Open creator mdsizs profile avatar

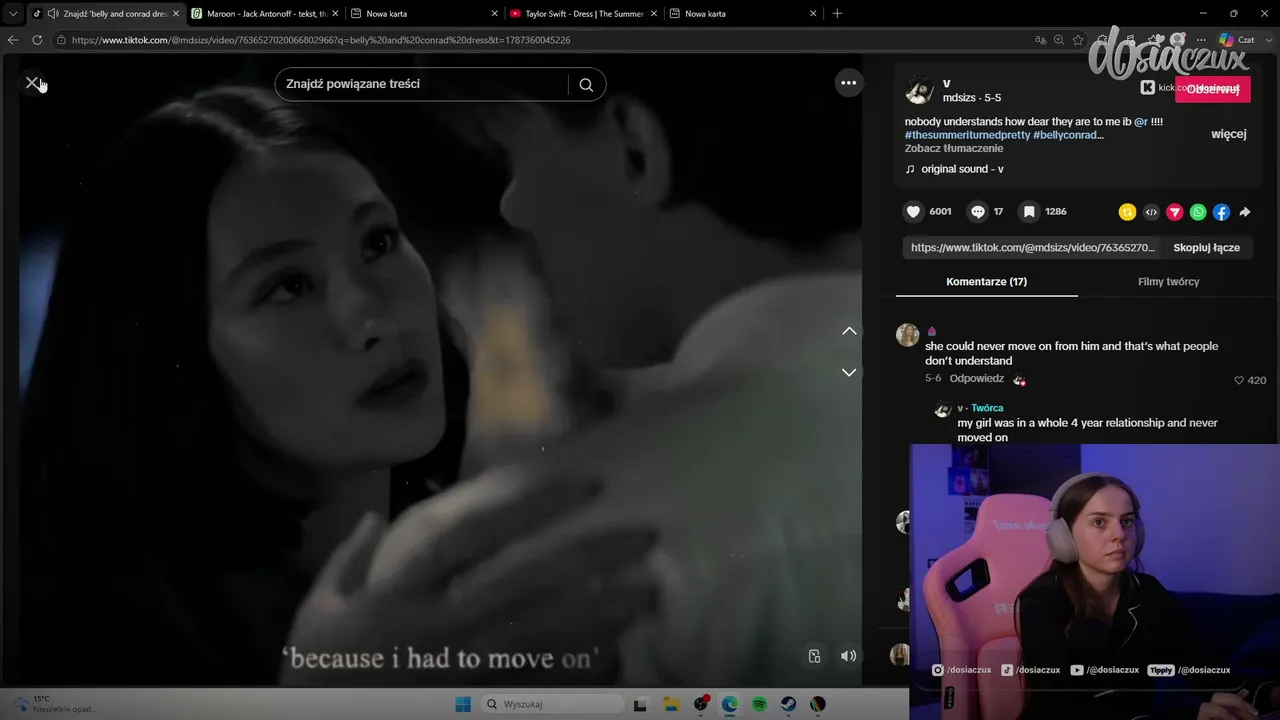919,90
